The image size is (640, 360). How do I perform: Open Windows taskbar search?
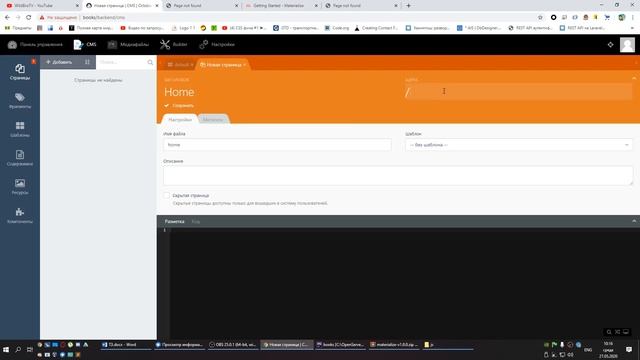point(18,350)
